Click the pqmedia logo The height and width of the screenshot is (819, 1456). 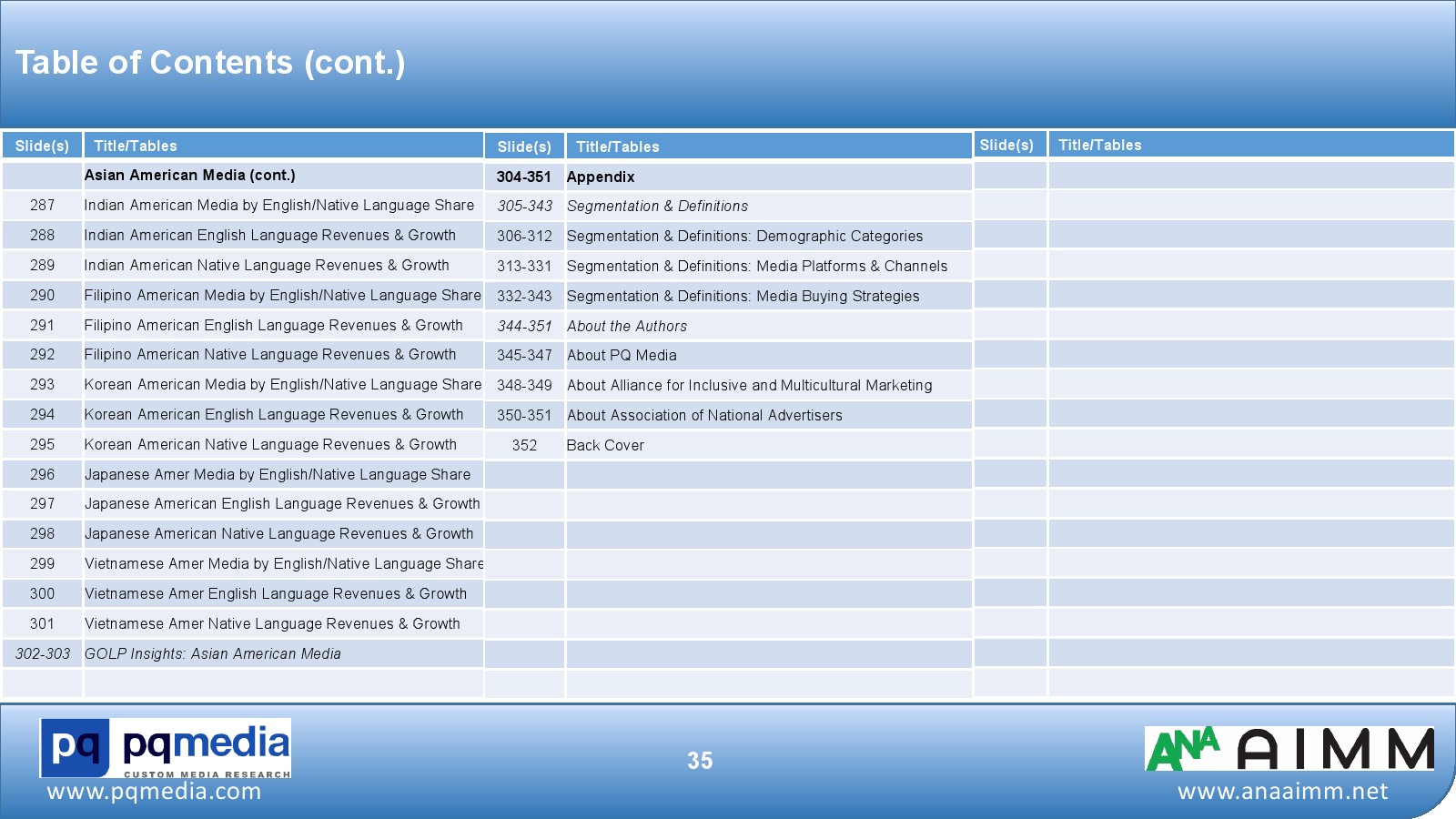point(165,747)
